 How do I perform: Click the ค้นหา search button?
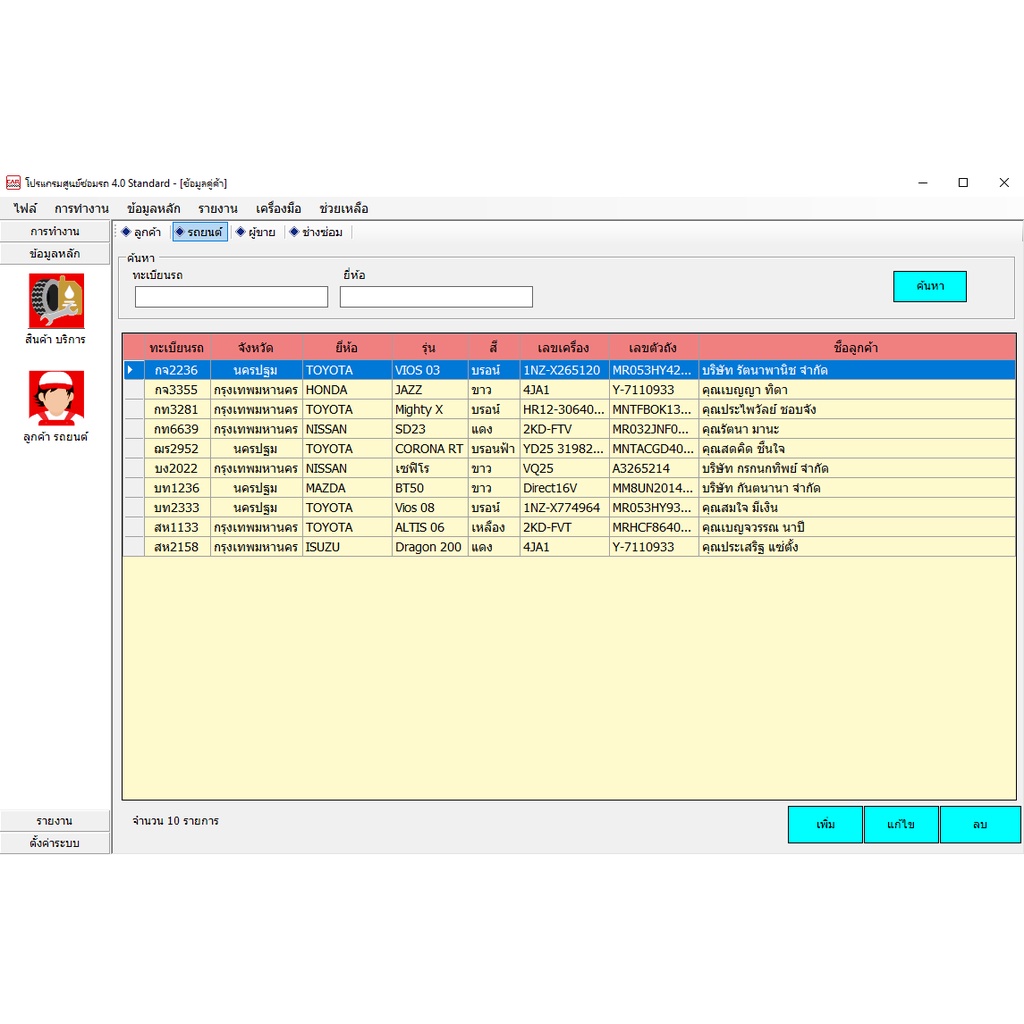pos(929,286)
